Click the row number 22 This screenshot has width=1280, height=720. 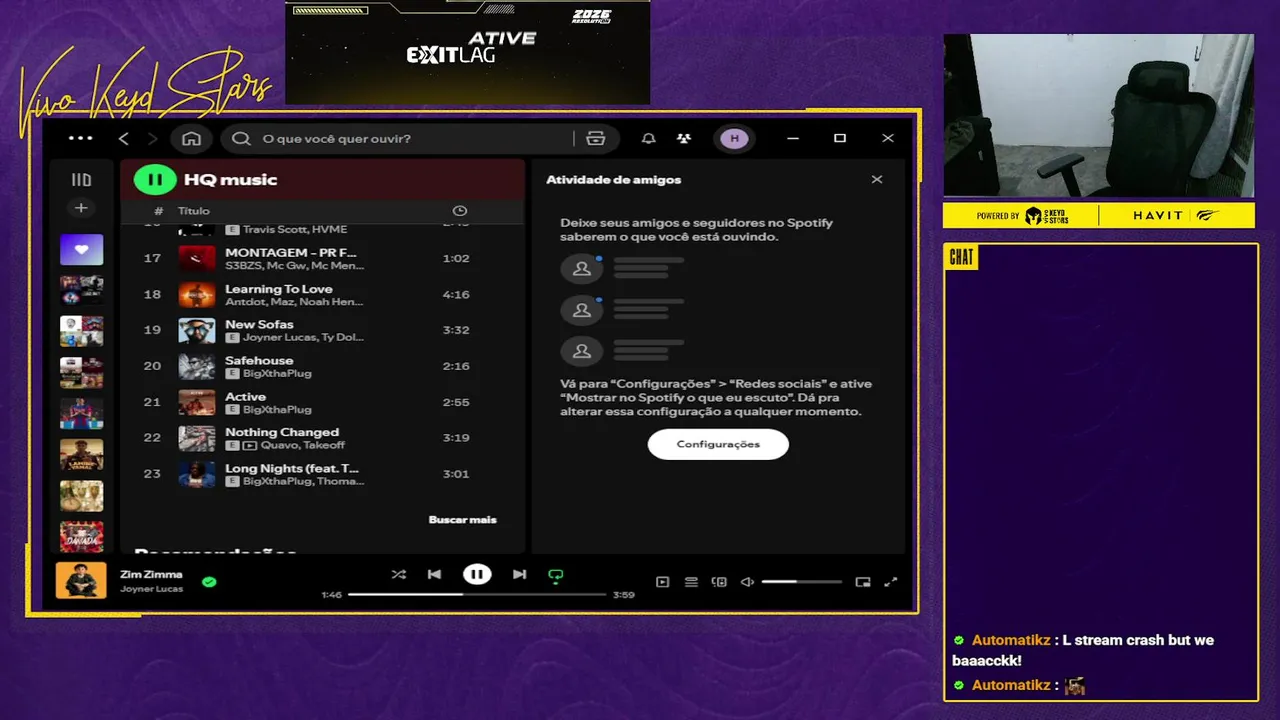pyautogui.click(x=152, y=438)
